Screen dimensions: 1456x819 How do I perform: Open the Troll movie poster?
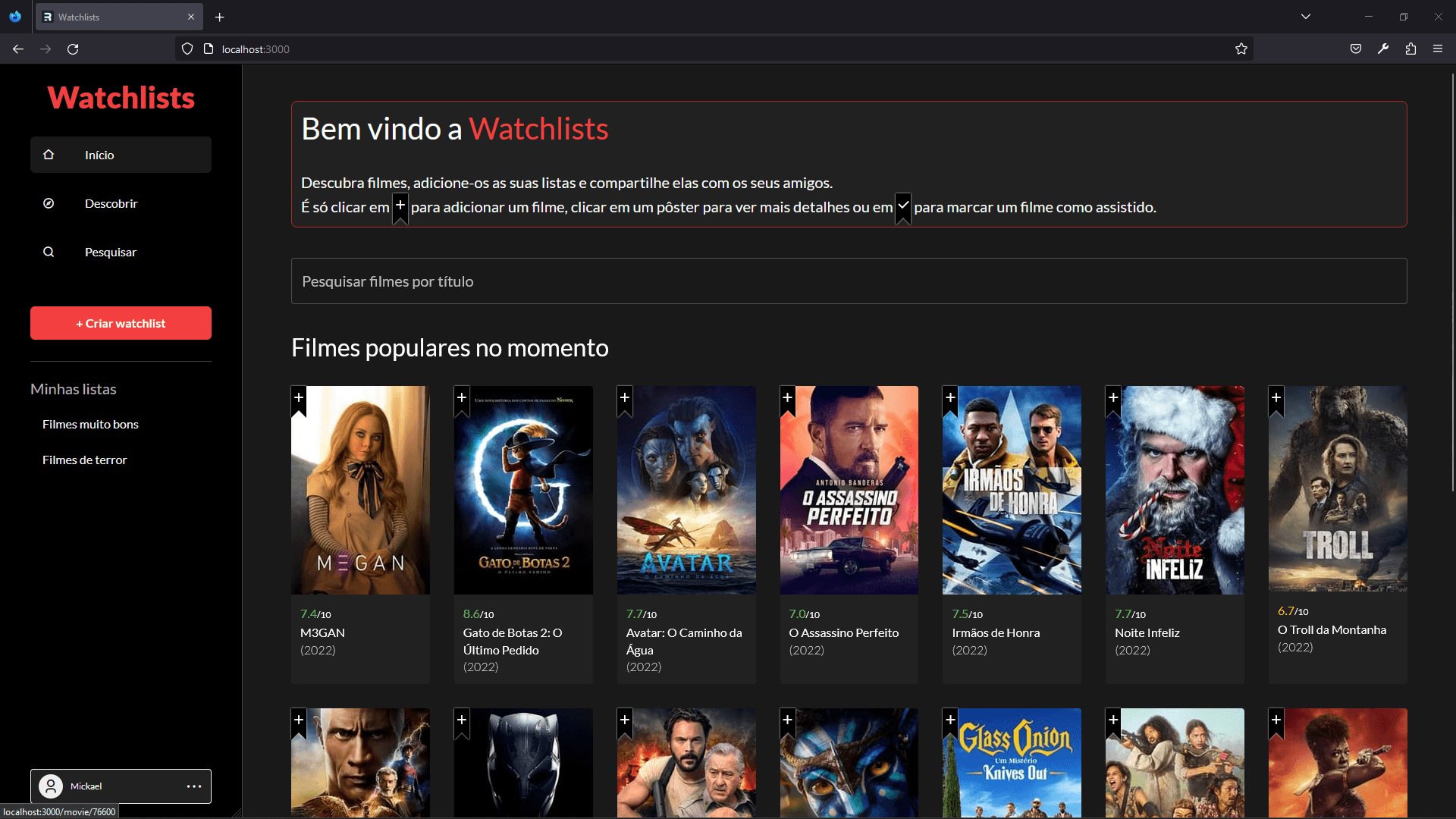(1338, 488)
